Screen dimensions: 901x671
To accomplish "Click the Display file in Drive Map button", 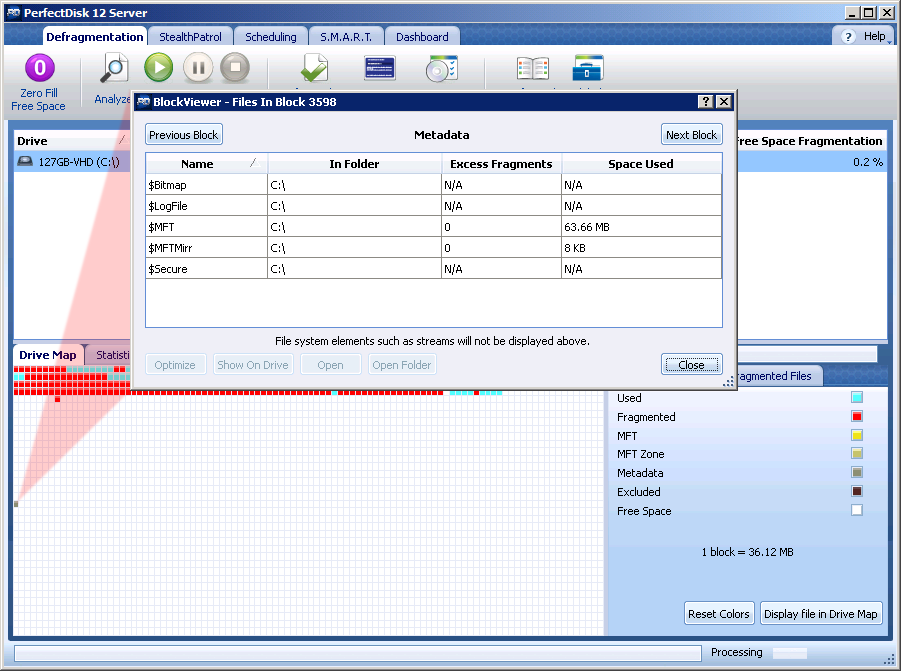I will [x=821, y=614].
